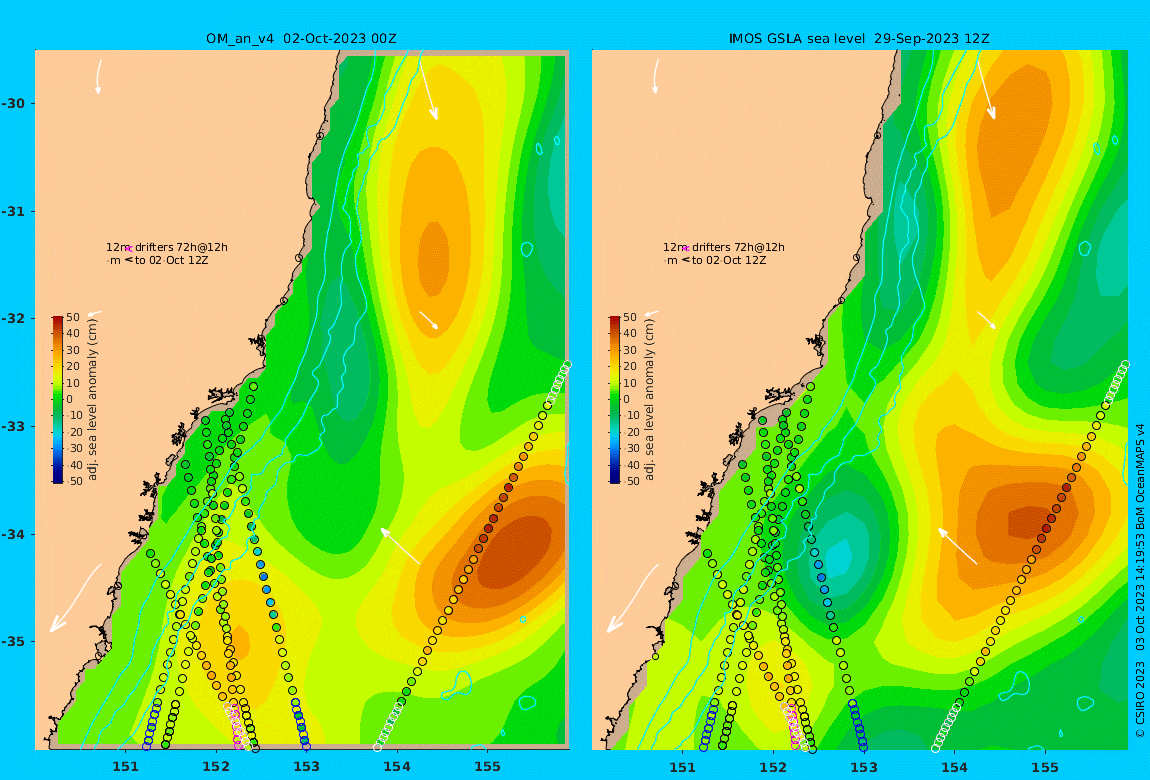Click the magenta drifter marker in OM_an_v4 legend
Screen dimensions: 1150x780
click(x=128, y=249)
